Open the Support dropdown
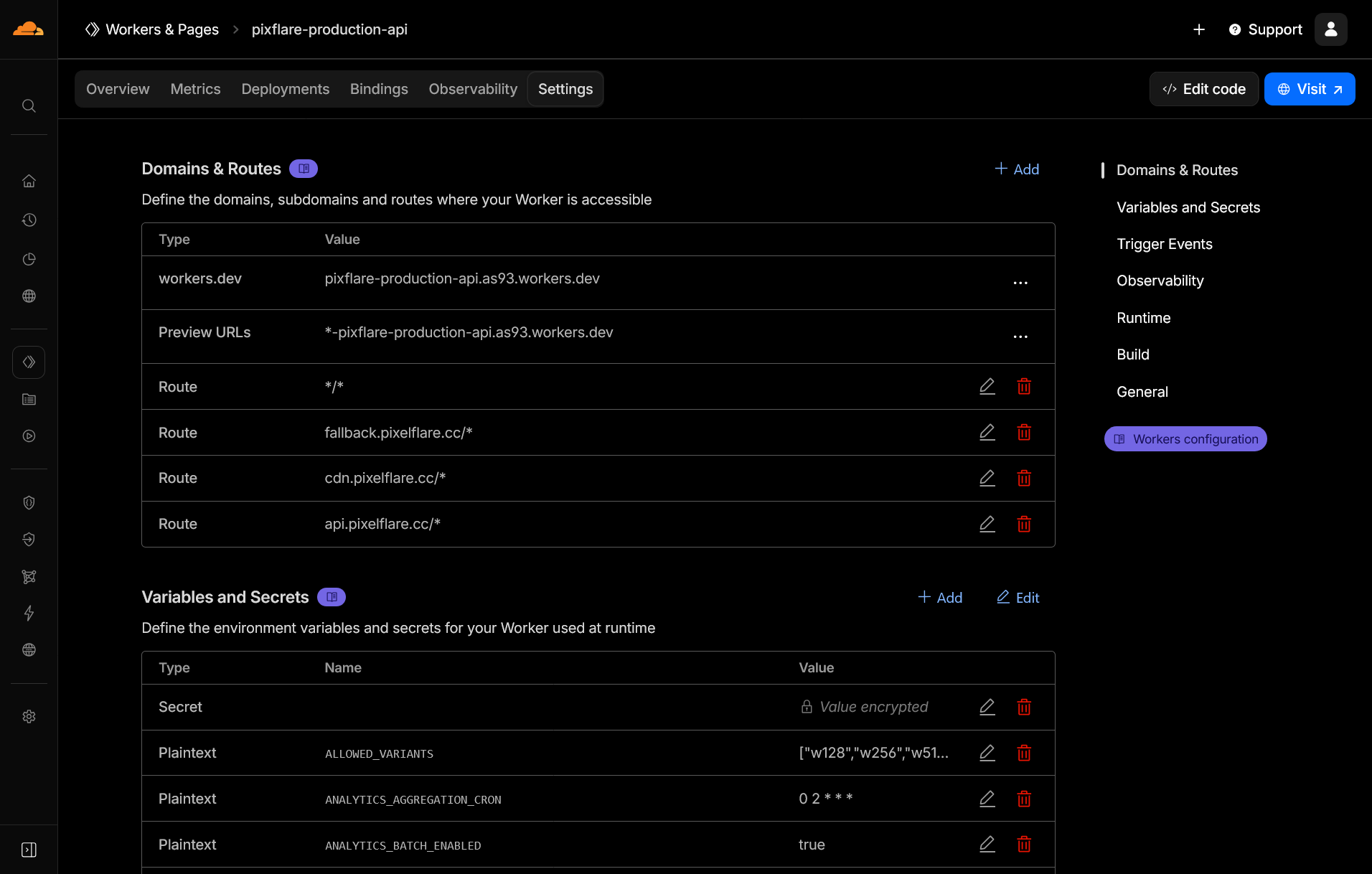The width and height of the screenshot is (1372, 874). (x=1265, y=29)
